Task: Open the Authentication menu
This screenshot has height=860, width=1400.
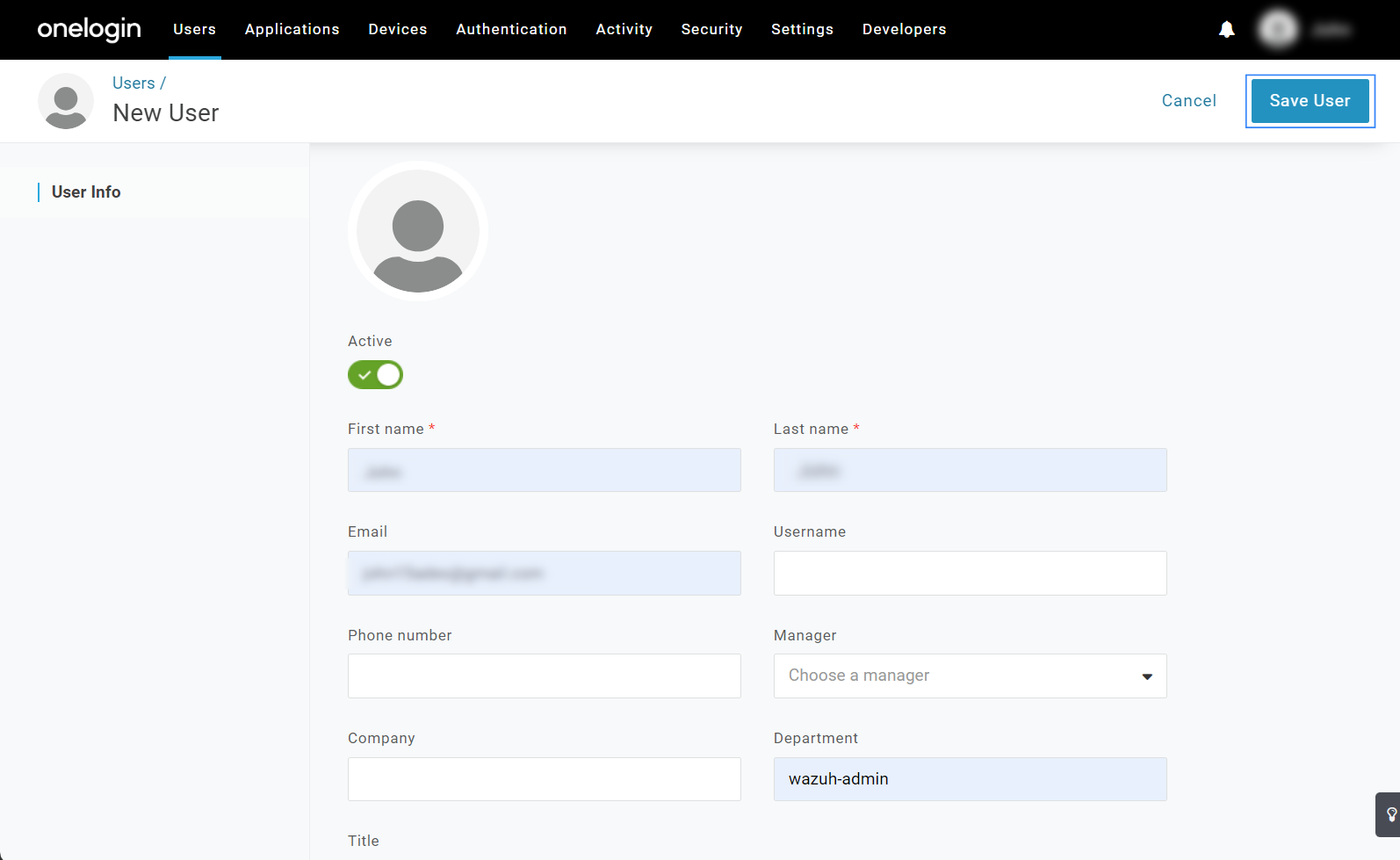Action: (x=511, y=29)
